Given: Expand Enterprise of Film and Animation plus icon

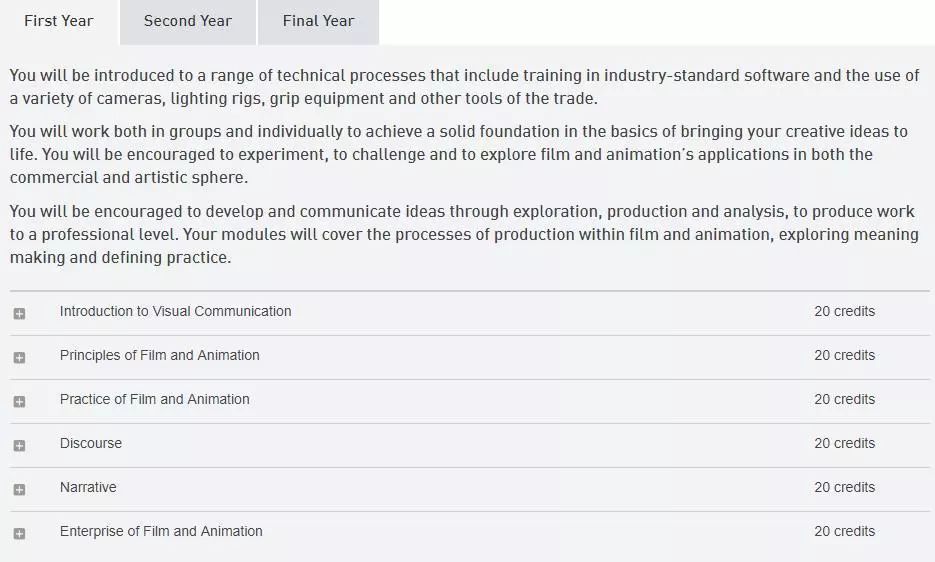Looking at the screenshot, I should click(19, 533).
